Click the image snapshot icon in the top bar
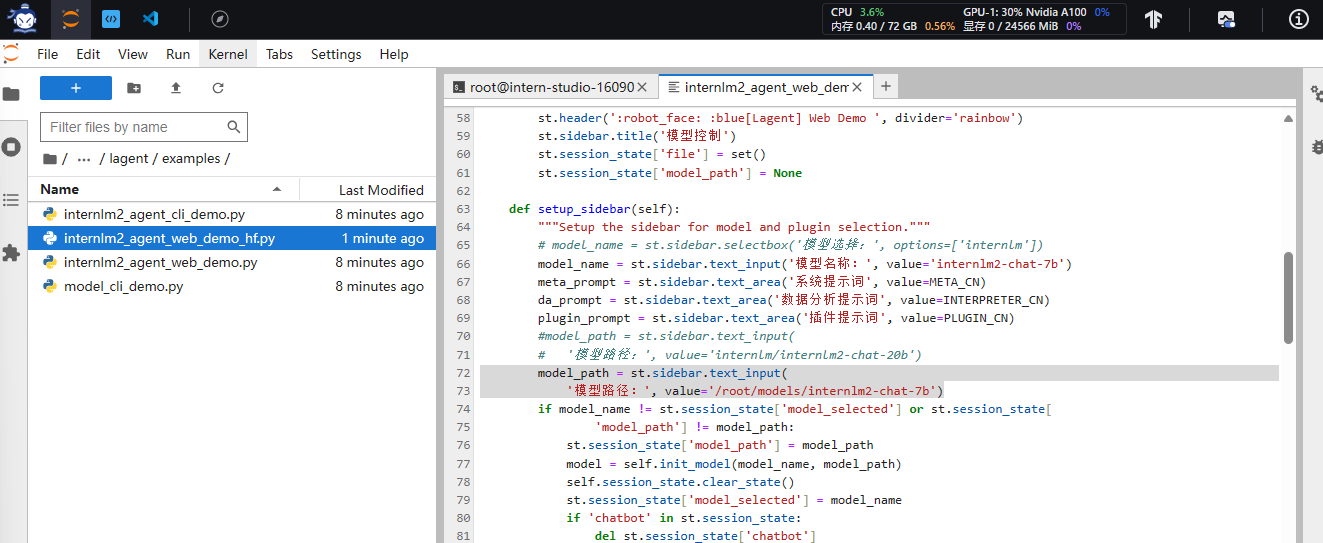Screen dimensions: 1323x543 (1226, 19)
